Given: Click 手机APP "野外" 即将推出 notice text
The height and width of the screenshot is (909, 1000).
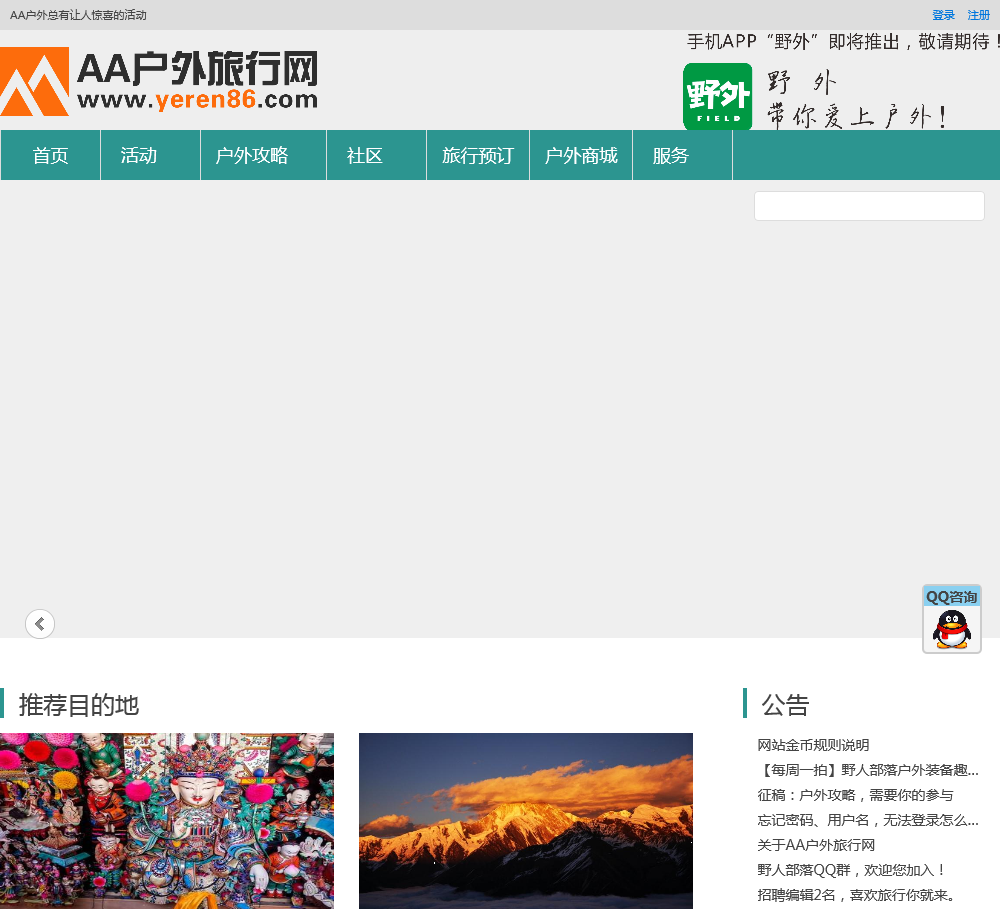Looking at the screenshot, I should (842, 42).
